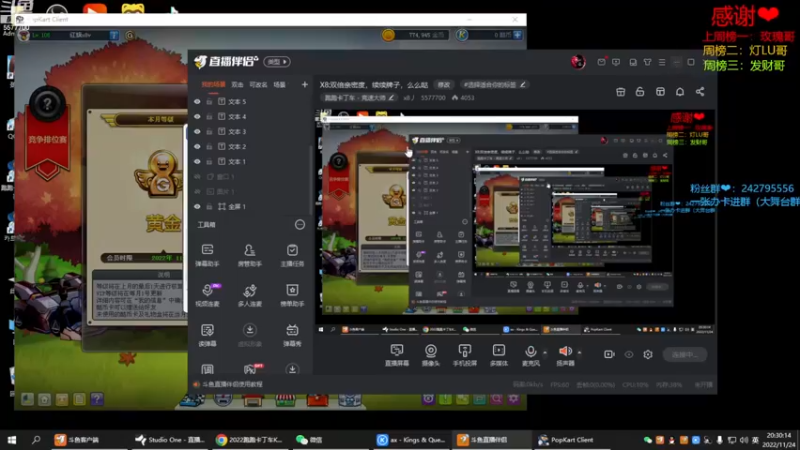
Task: Click the notification bell icon
Action: point(680,91)
